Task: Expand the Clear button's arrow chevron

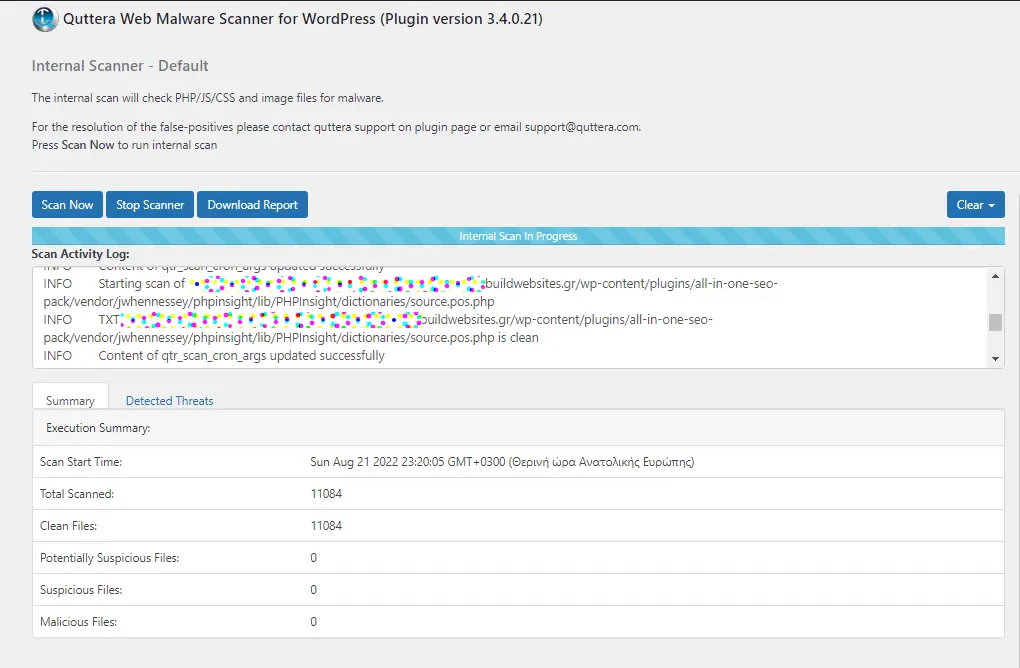Action: tap(989, 204)
